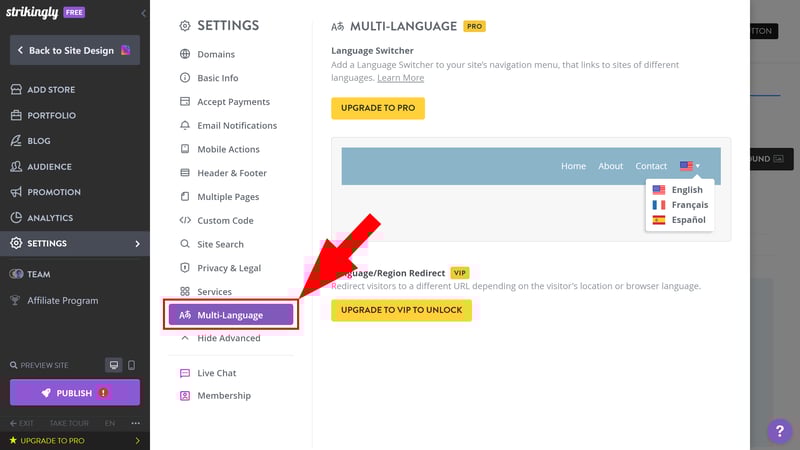This screenshot has height=450, width=800.
Task: Click the Team toggle icon
Action: [16, 274]
